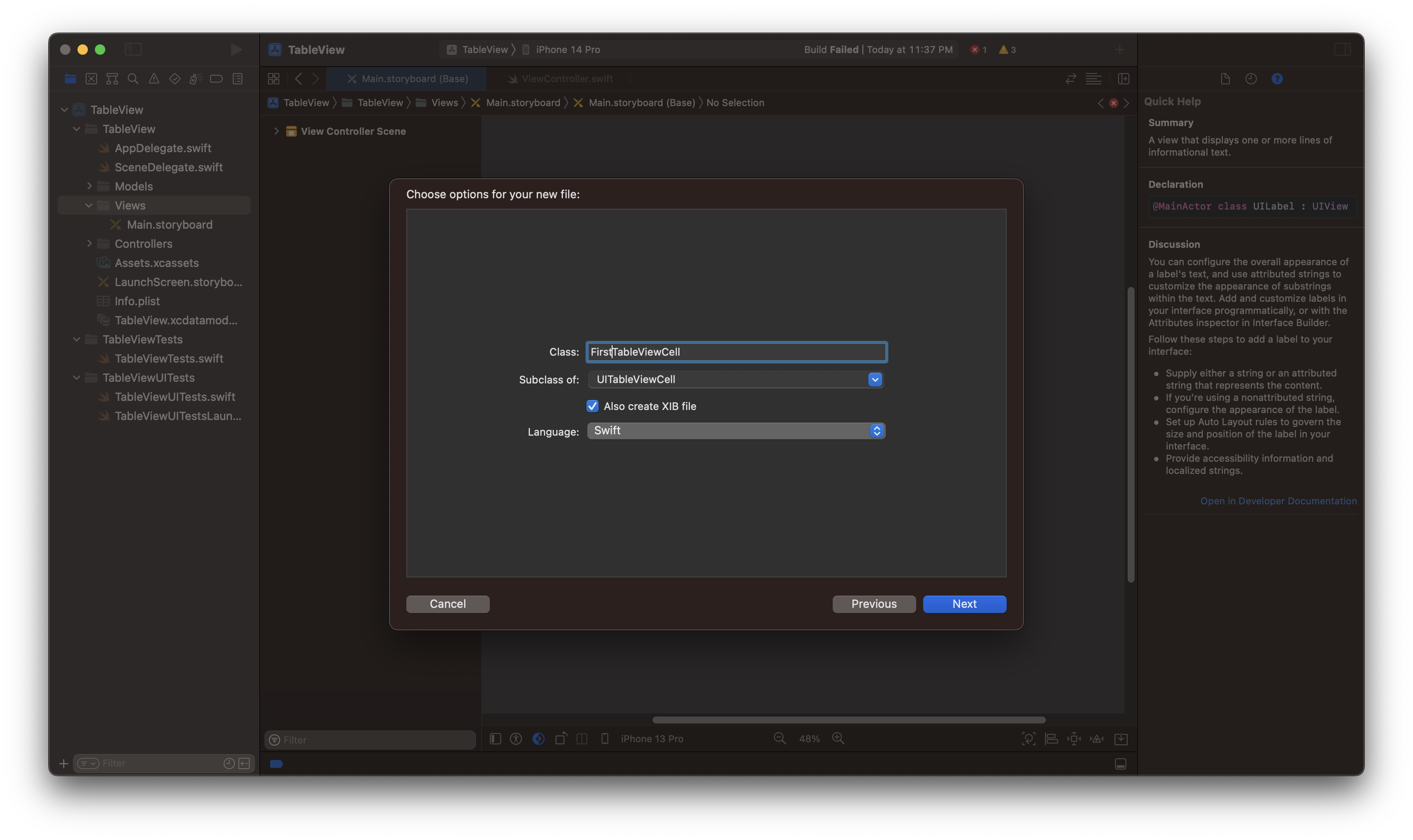Toggle appearance mode in canvas bar
1413x840 pixels.
click(x=538, y=739)
